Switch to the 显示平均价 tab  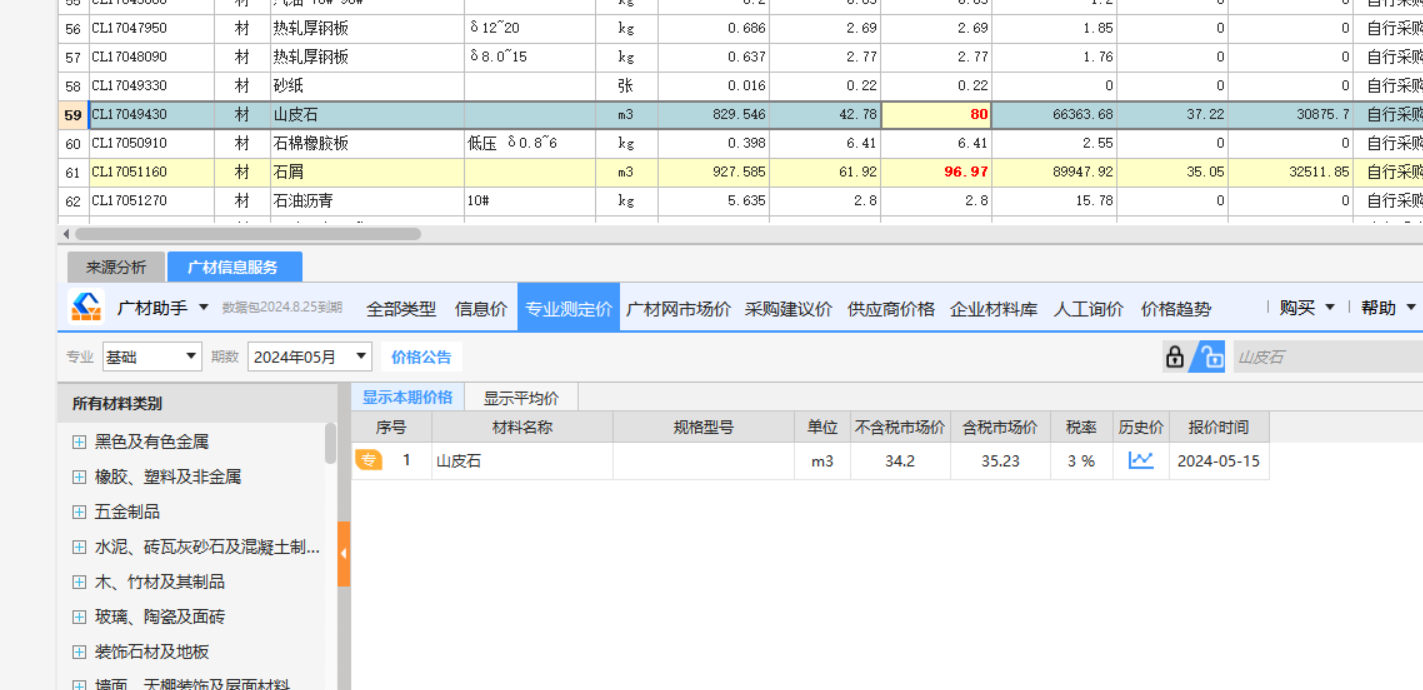(521, 398)
